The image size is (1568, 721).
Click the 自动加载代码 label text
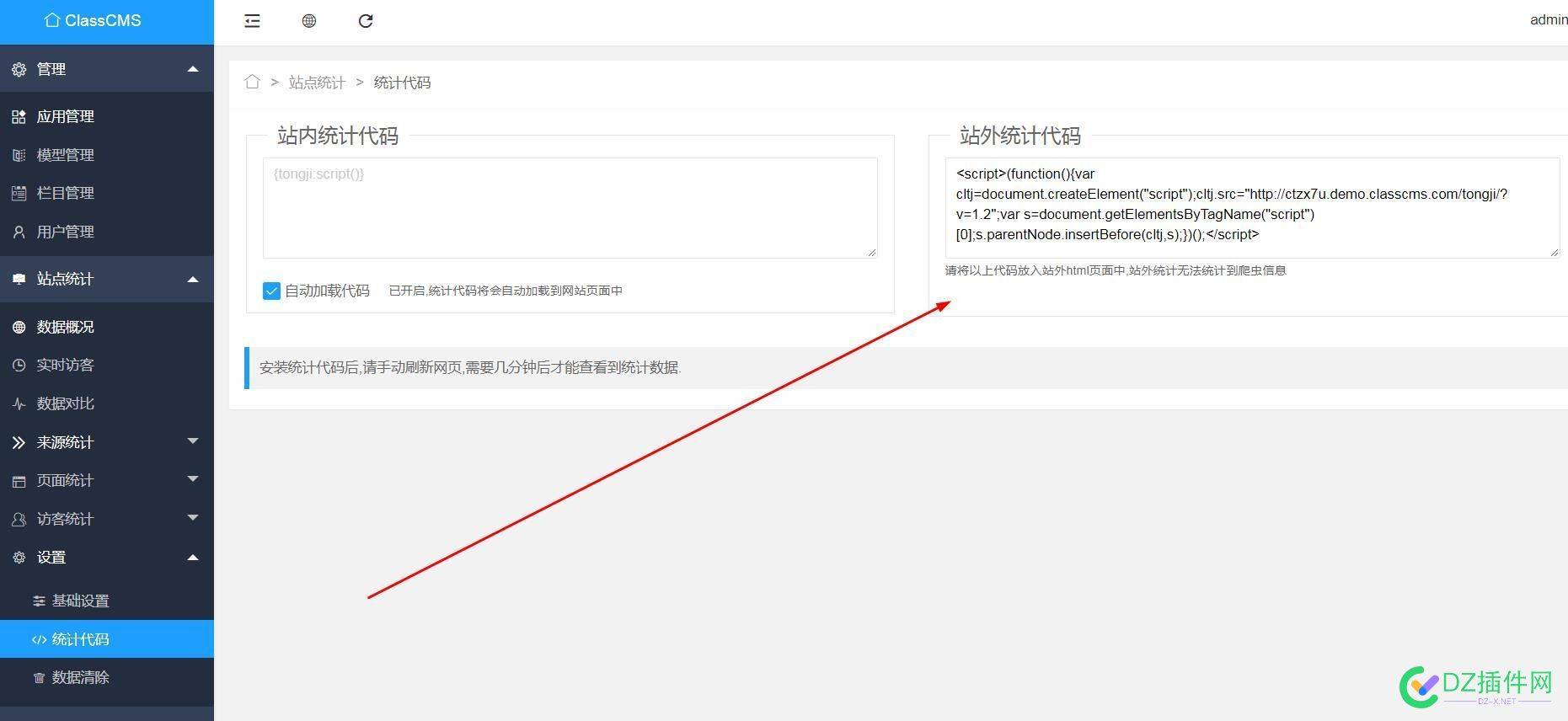pyautogui.click(x=327, y=291)
